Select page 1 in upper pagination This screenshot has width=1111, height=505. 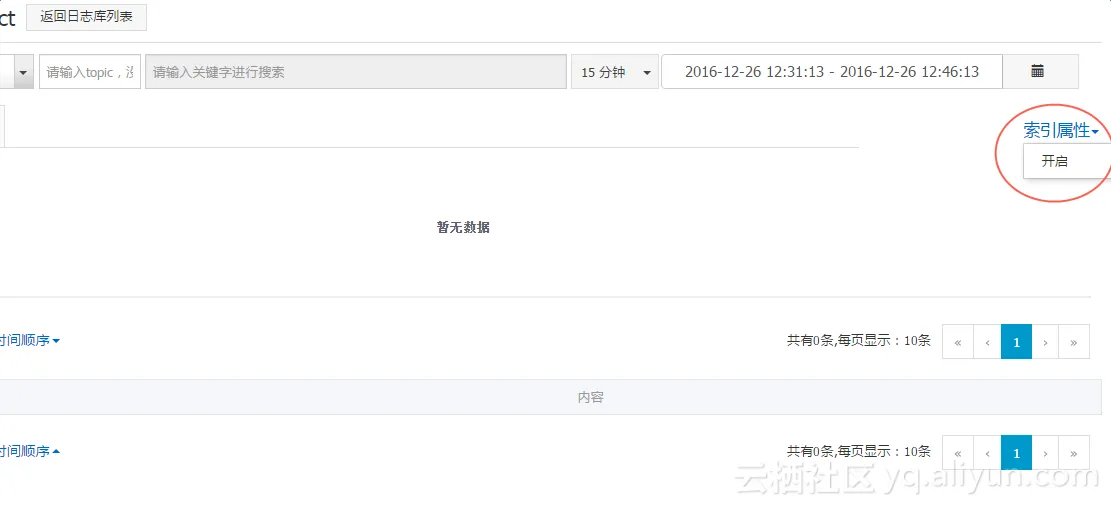coord(1016,342)
